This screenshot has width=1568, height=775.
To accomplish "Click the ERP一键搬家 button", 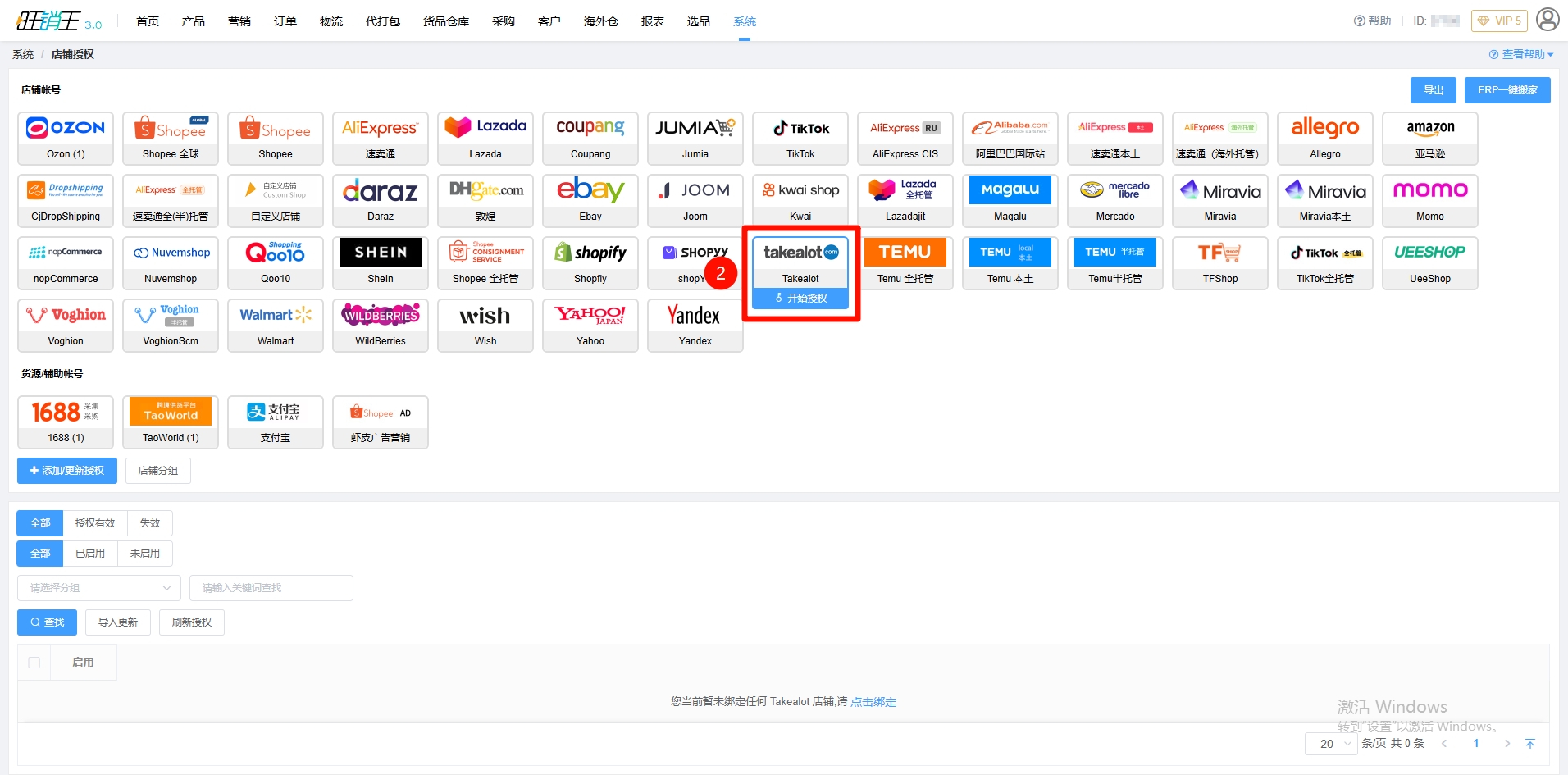I will click(x=1507, y=90).
